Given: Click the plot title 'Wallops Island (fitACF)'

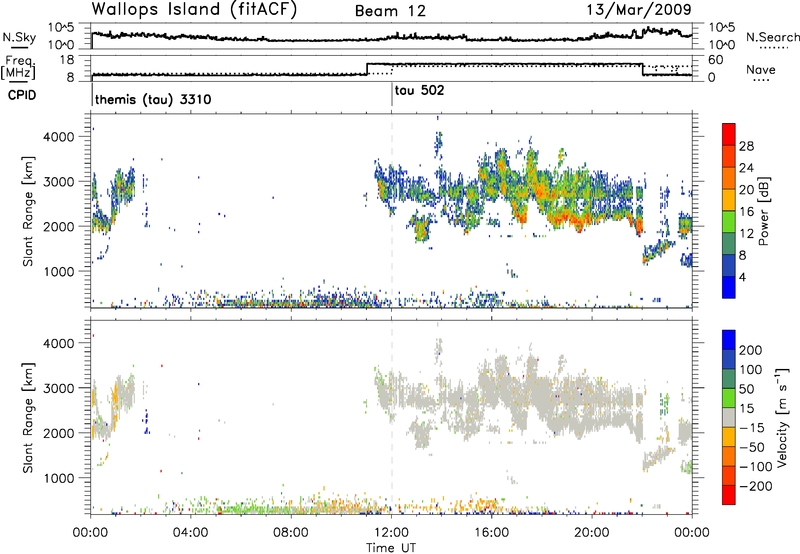Looking at the screenshot, I should coord(194,10).
